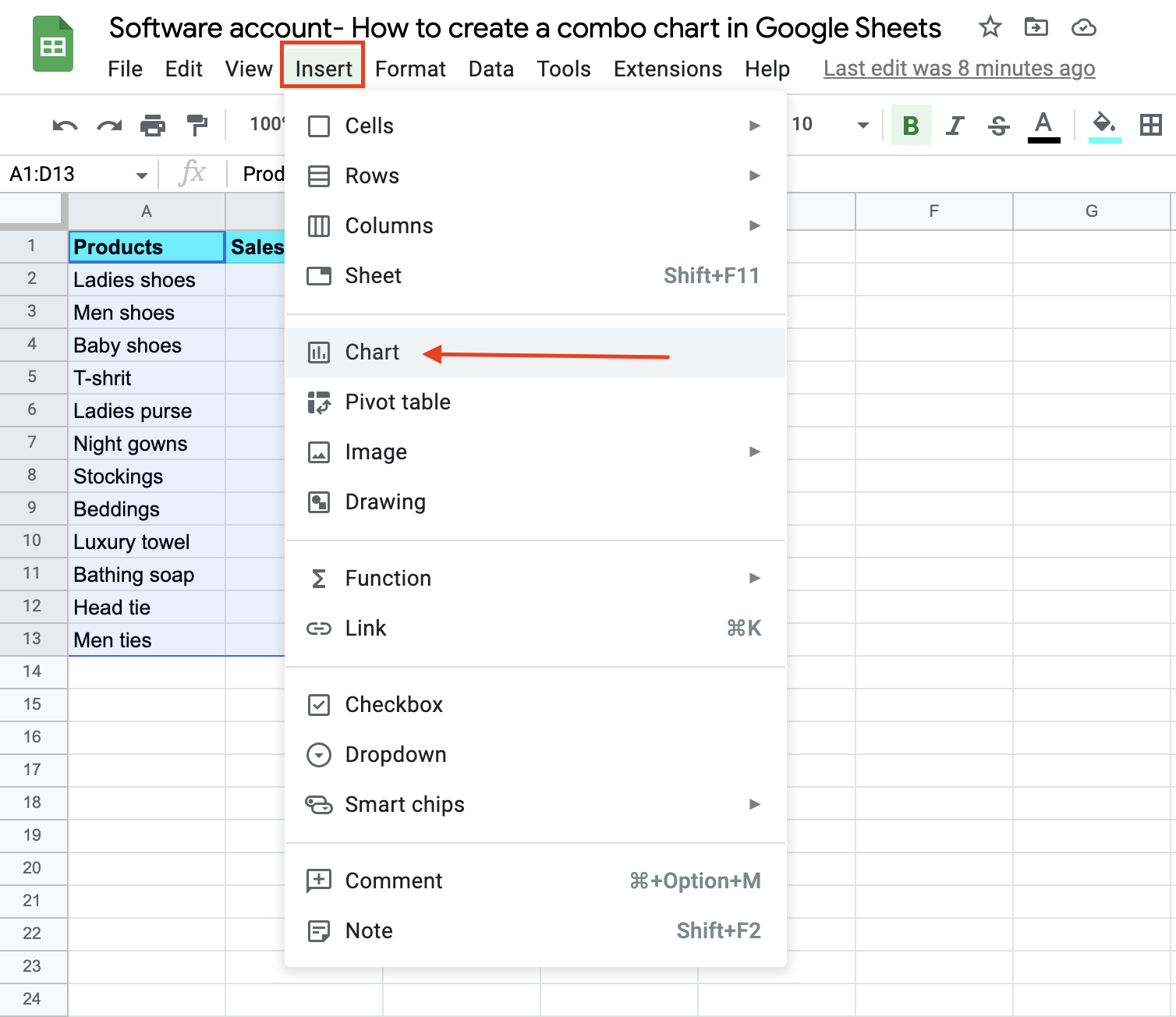Insert a Link
Image resolution: width=1176 pixels, height=1017 pixels.
click(535, 628)
